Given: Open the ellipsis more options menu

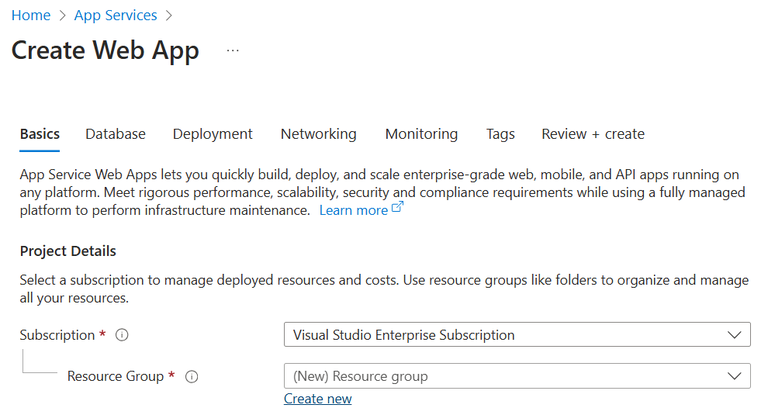Looking at the screenshot, I should tap(233, 50).
